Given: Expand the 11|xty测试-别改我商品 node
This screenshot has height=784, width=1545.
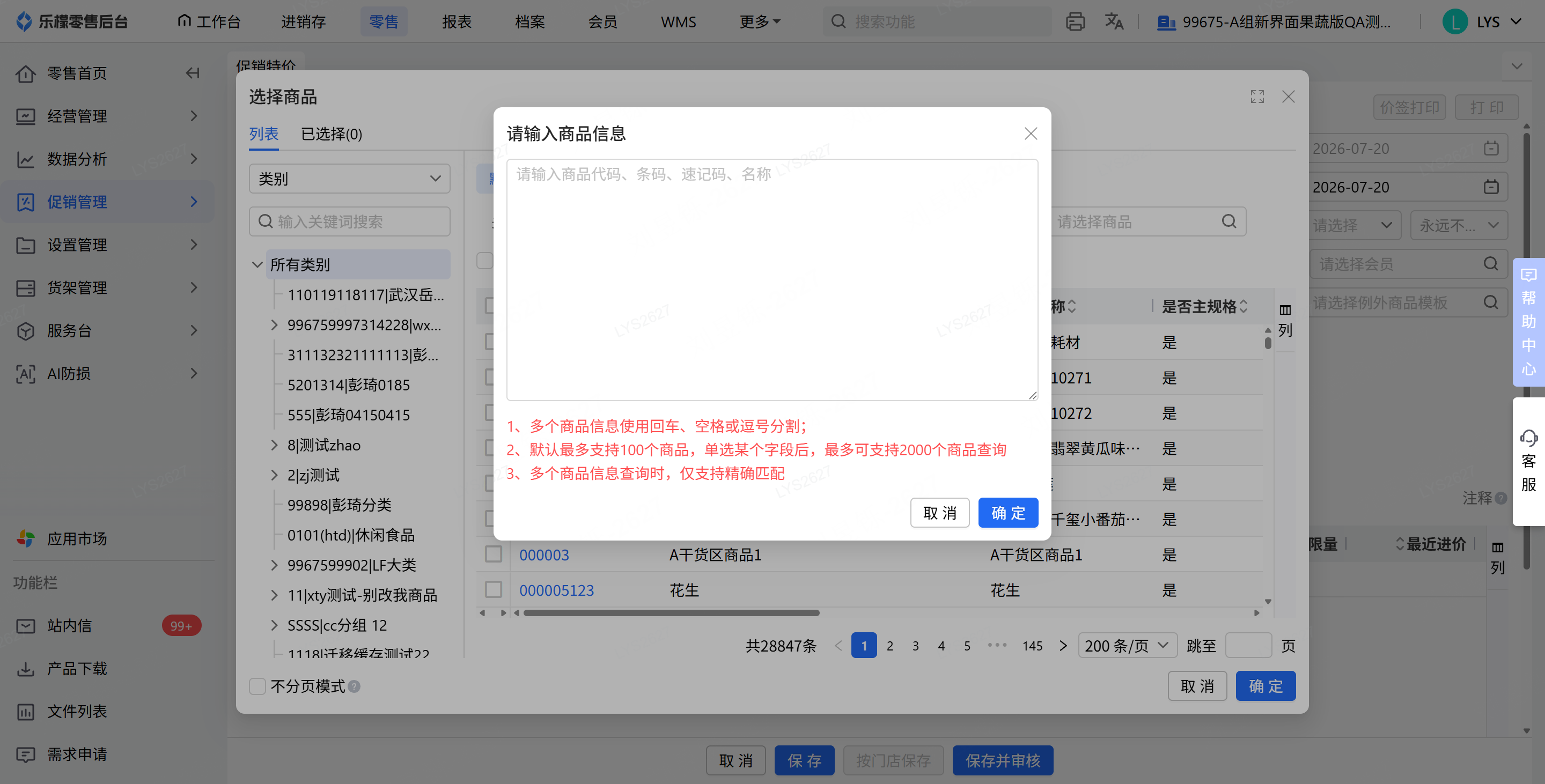Looking at the screenshot, I should (274, 595).
